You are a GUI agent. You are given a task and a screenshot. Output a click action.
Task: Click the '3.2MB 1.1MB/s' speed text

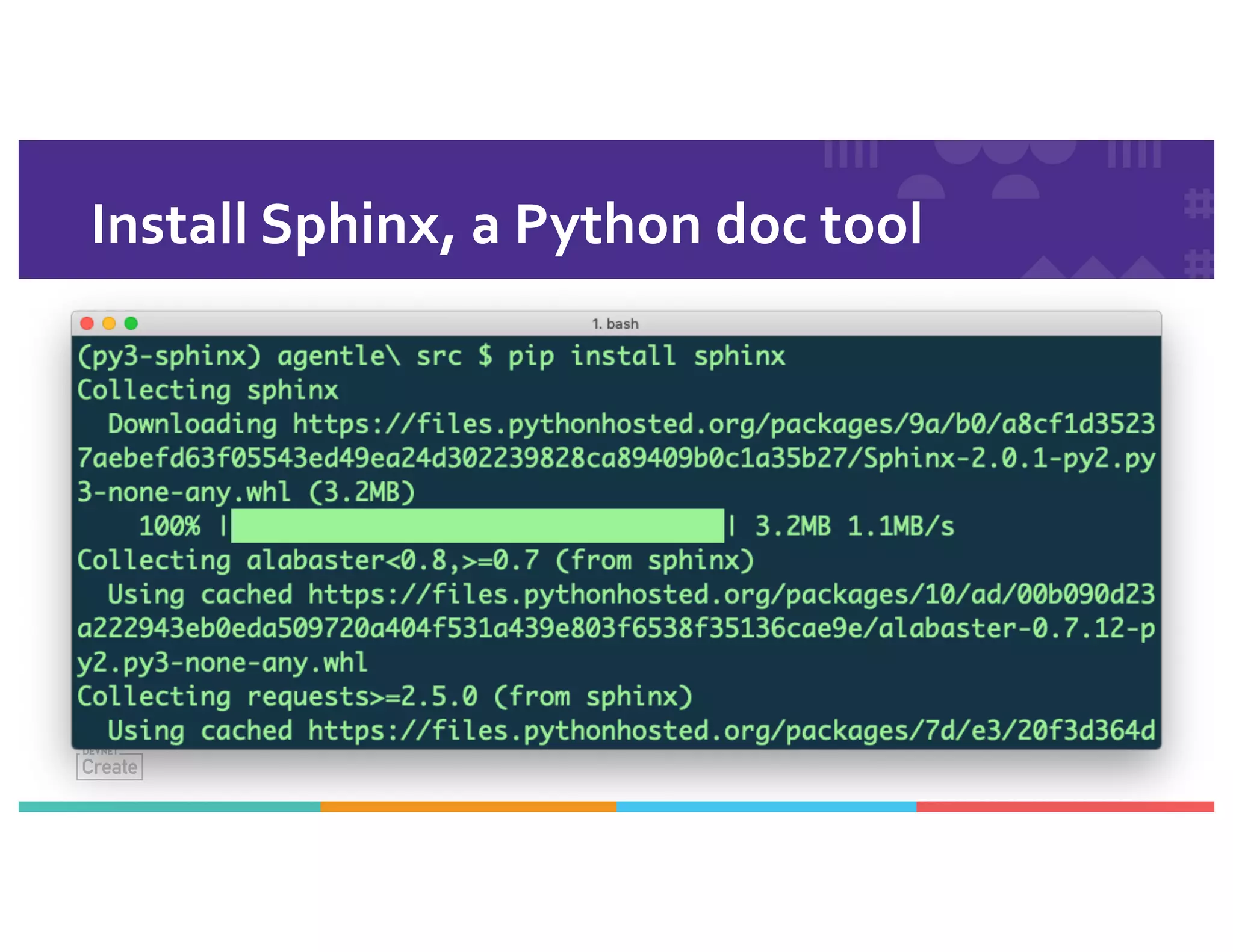[854, 526]
